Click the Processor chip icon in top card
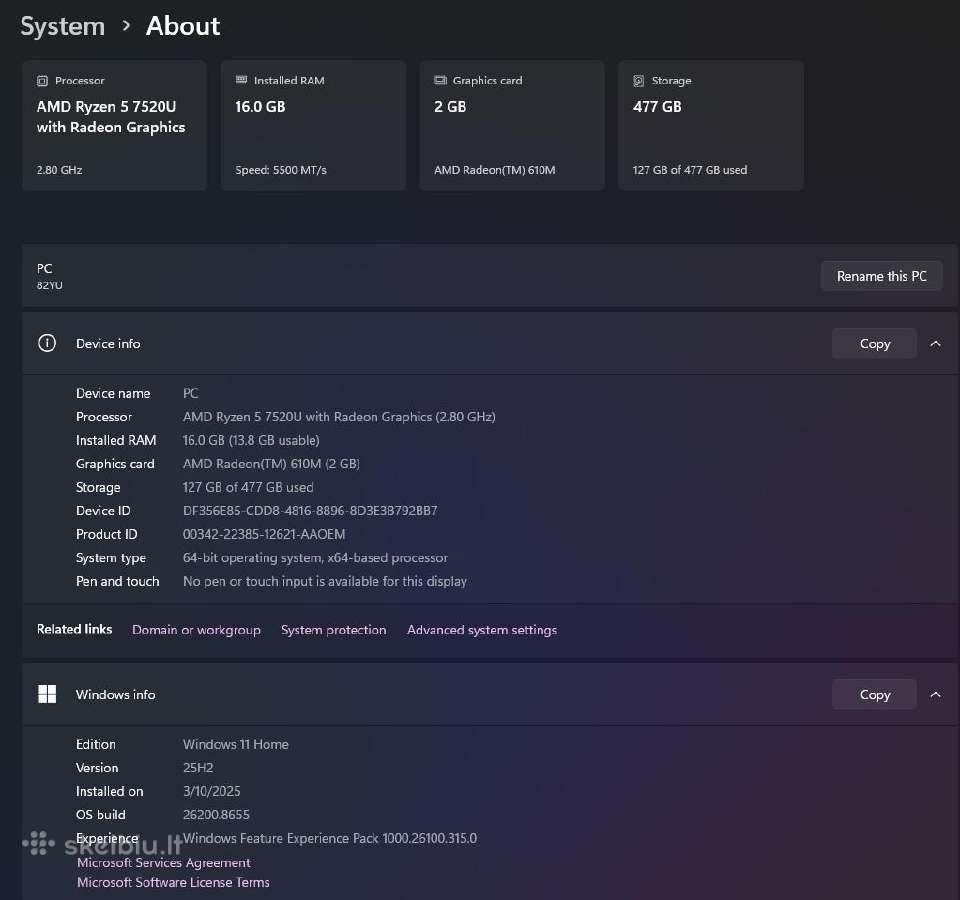The width and height of the screenshot is (960, 900). pyautogui.click(x=42, y=81)
